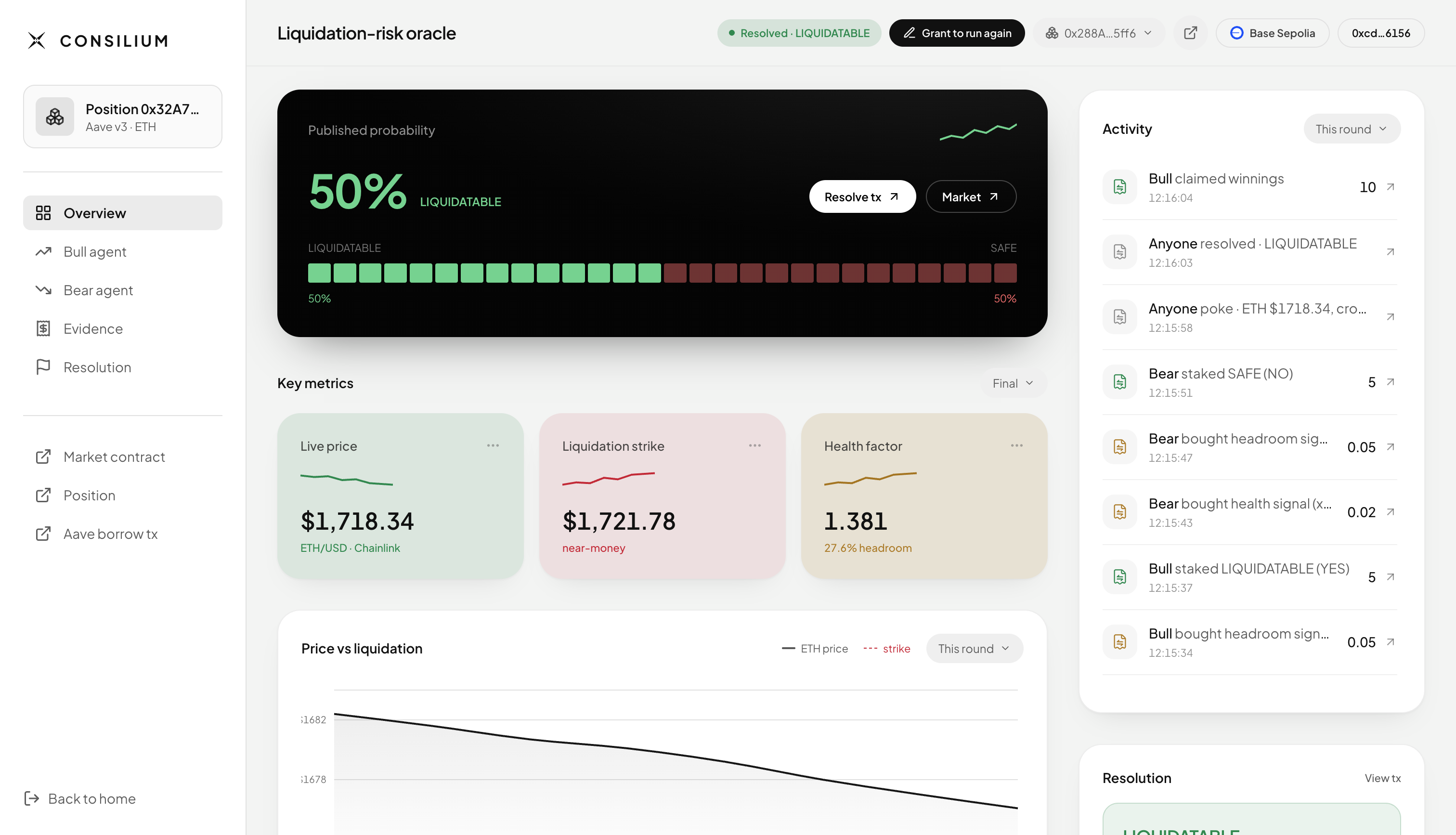Open arrow link for Bull bought headroom signal
This screenshot has height=835, width=1456.
tap(1390, 642)
